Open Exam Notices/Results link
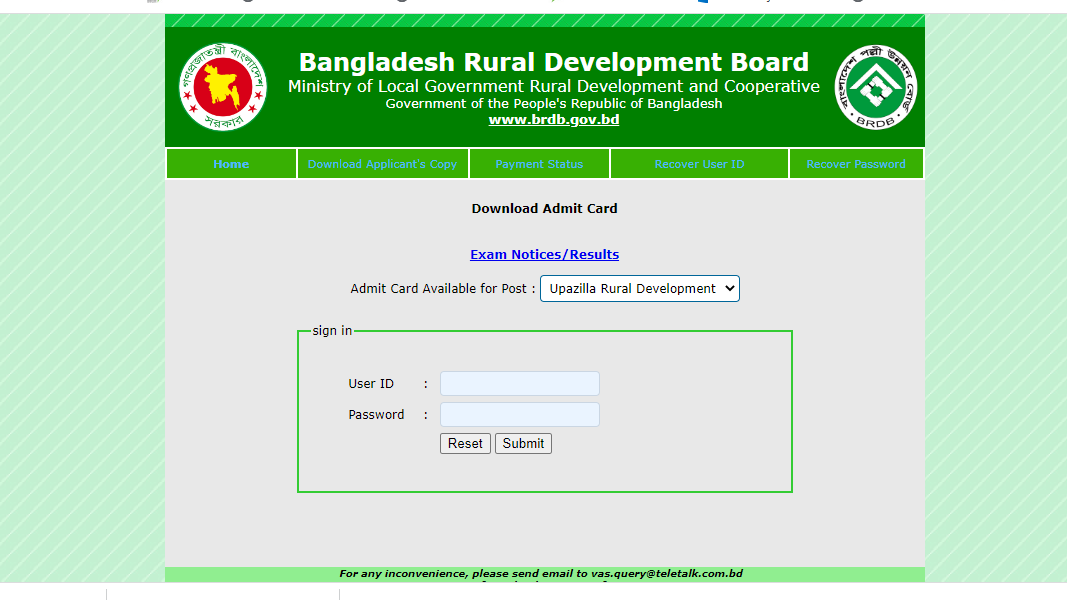 coord(544,254)
